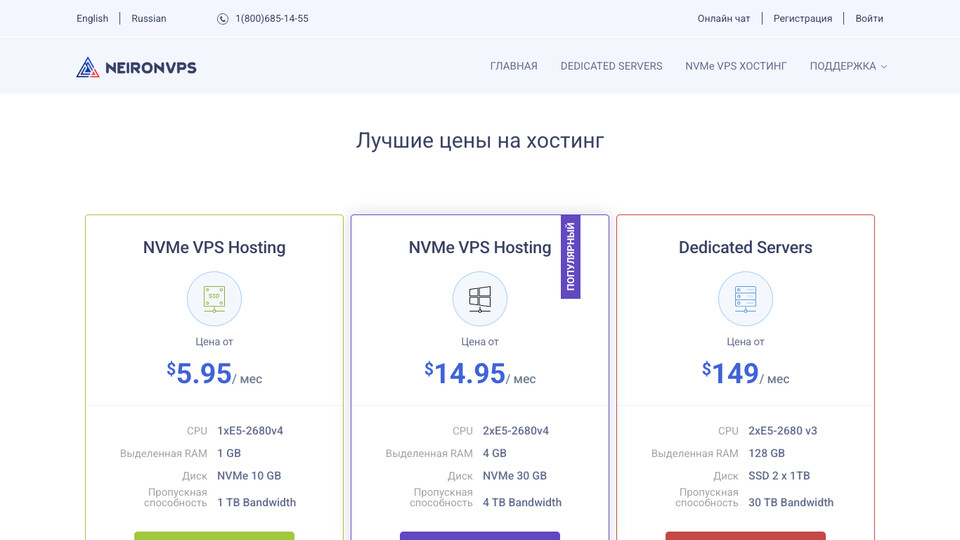The image size is (960, 540).
Task: Click Войти to sign in
Action: point(869,19)
